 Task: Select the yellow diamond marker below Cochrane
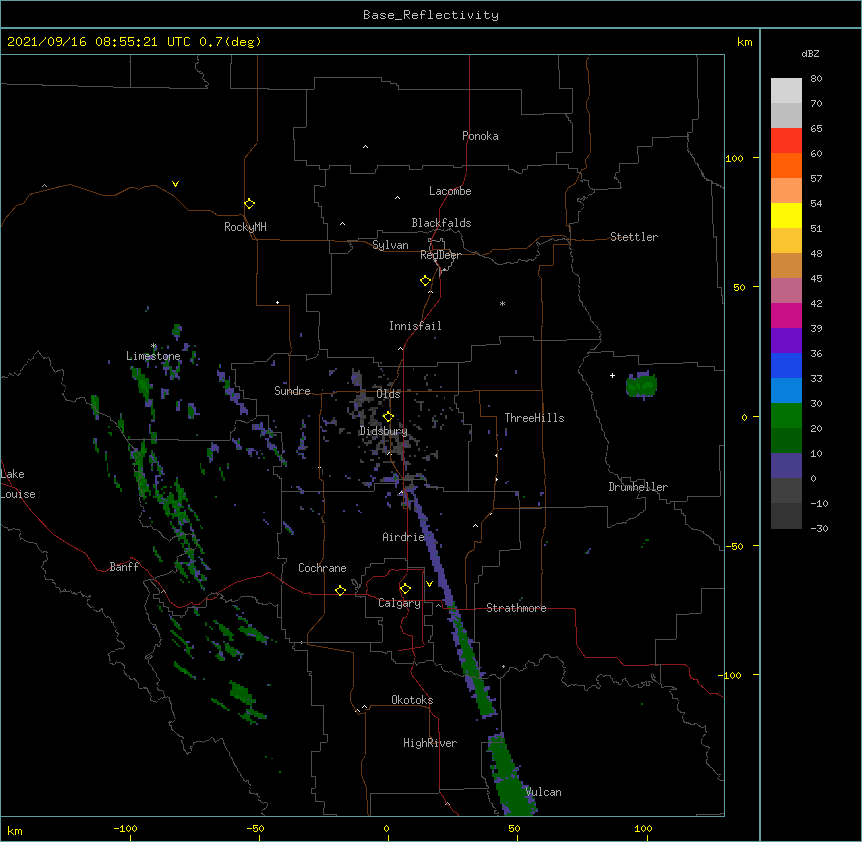click(x=340, y=590)
